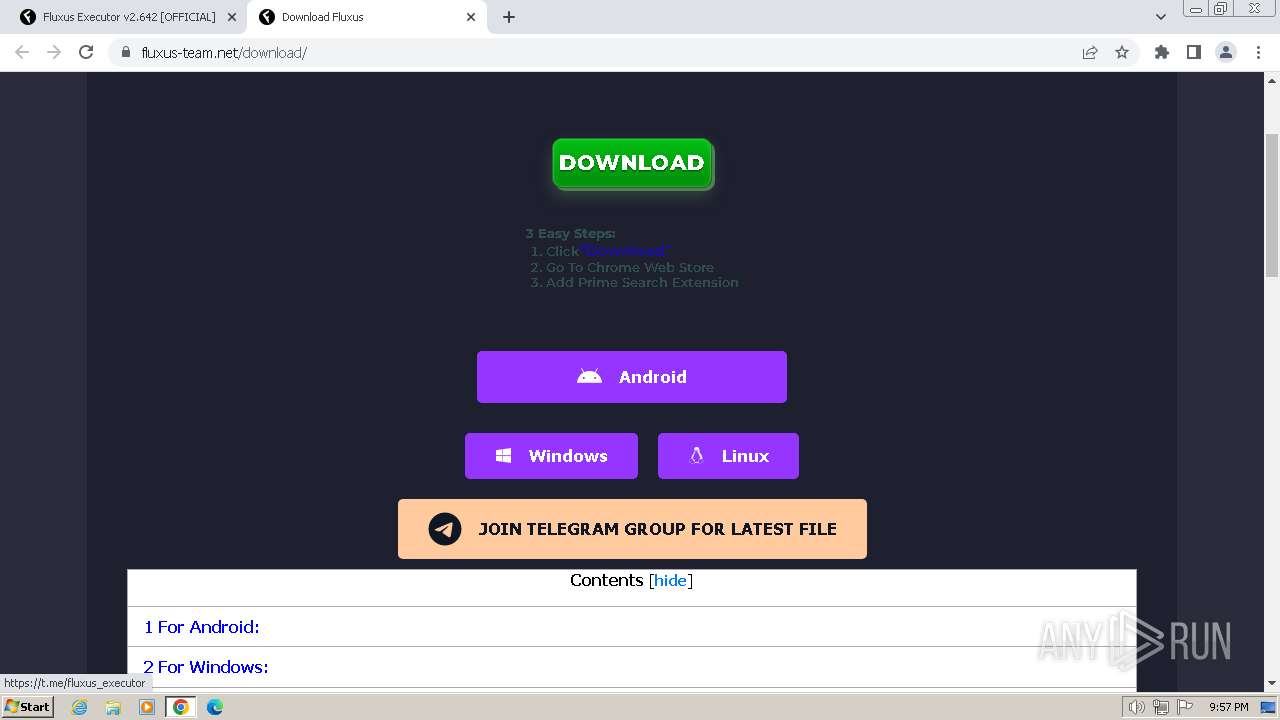This screenshot has width=1280, height=720.
Task: Open volume control in system tray
Action: point(1137,707)
